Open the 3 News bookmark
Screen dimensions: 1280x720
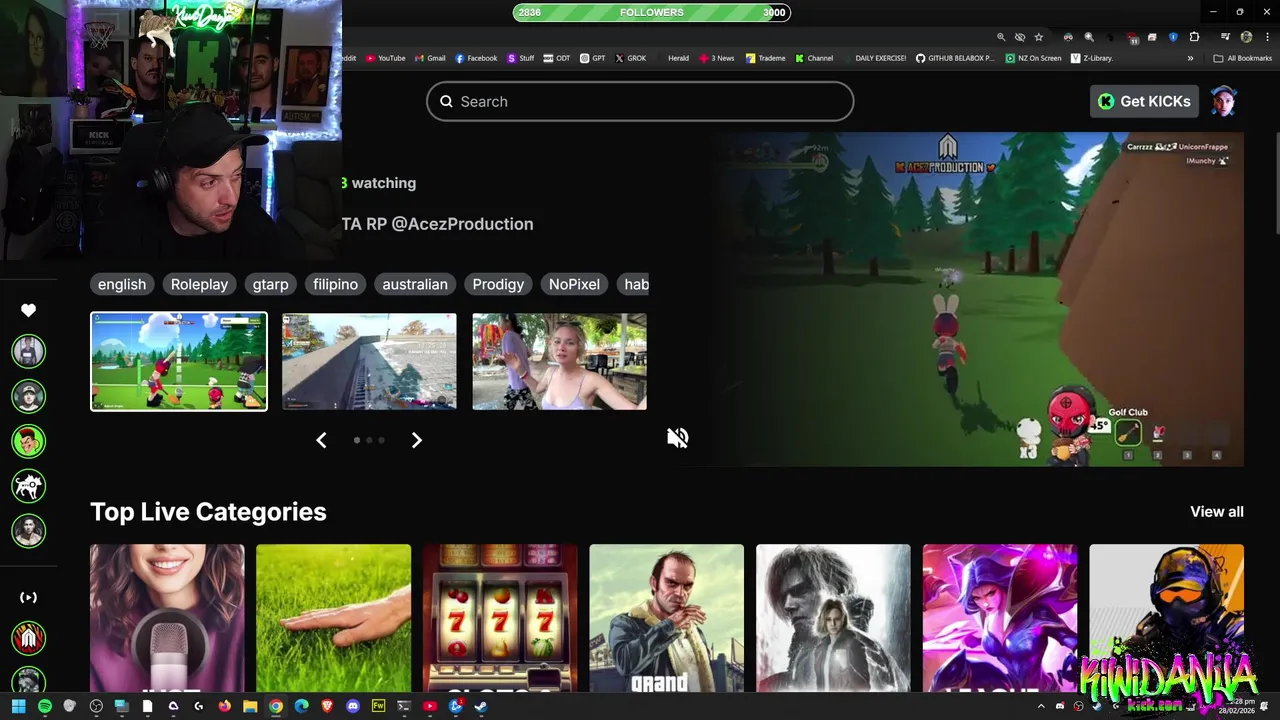click(x=717, y=58)
